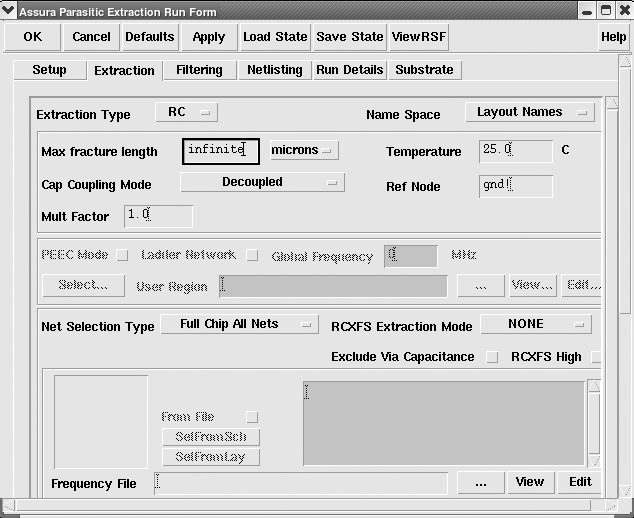Click the gray net names text area
The height and width of the screenshot is (518, 634).
[x=444, y=423]
